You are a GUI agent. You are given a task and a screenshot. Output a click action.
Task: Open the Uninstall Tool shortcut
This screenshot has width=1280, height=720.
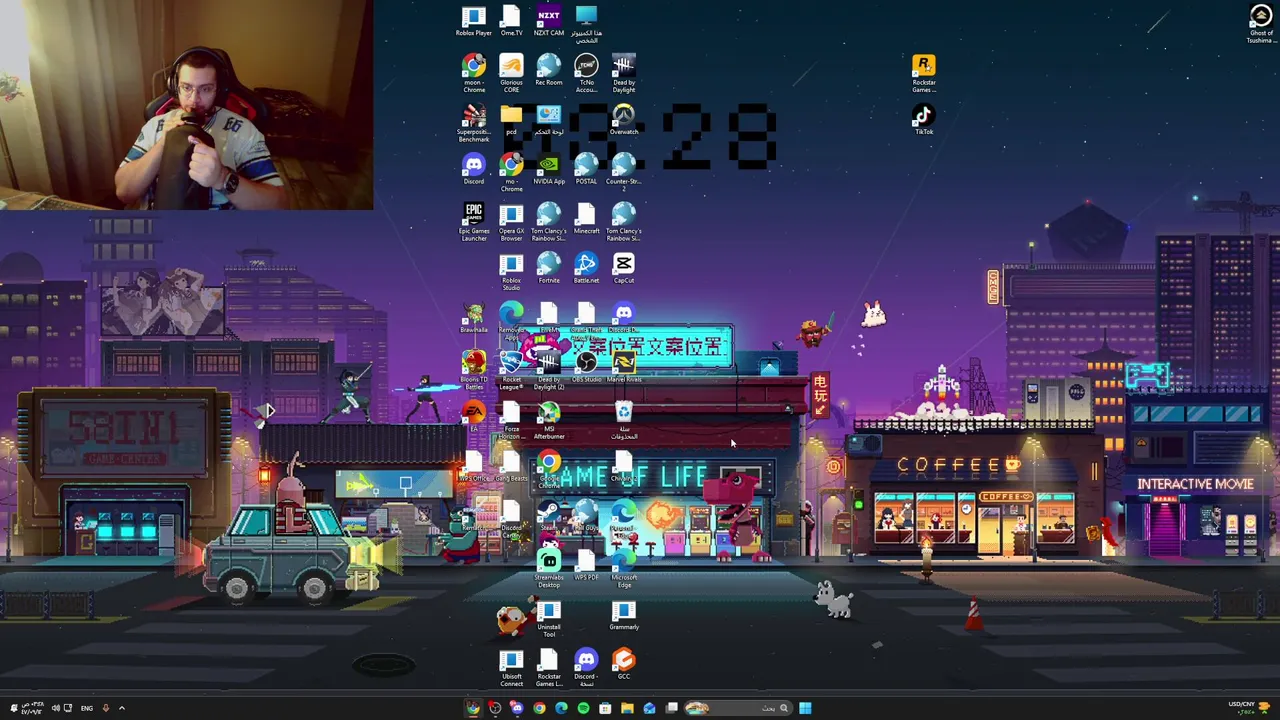(x=549, y=618)
